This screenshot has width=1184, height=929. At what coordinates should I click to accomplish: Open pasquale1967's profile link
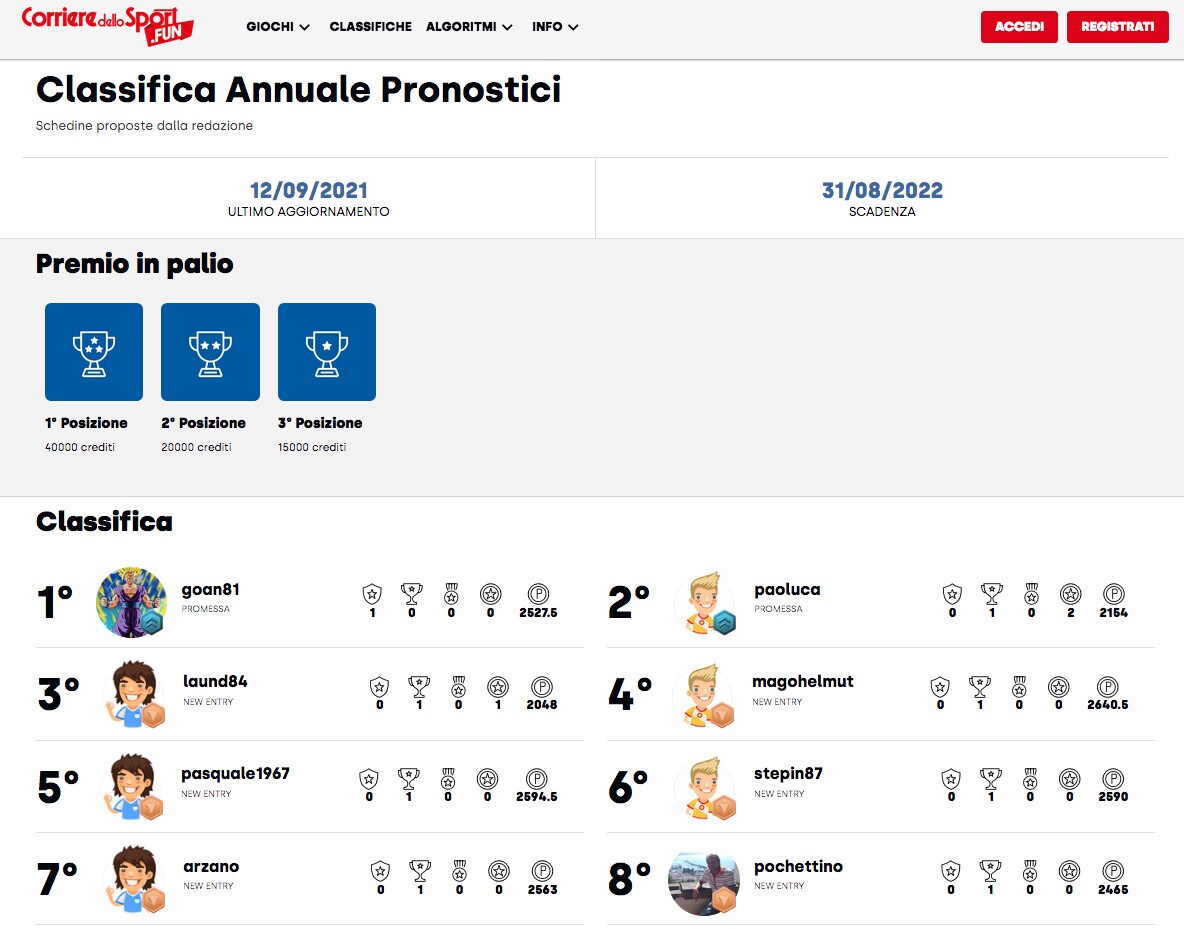[x=236, y=773]
